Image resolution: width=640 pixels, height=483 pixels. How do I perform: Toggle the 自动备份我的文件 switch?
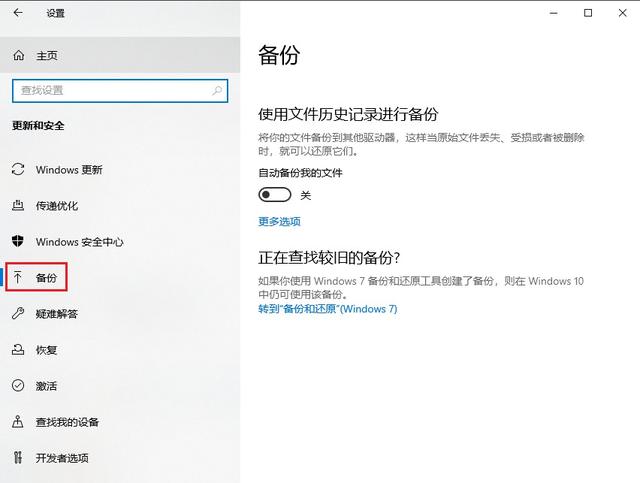tap(275, 195)
